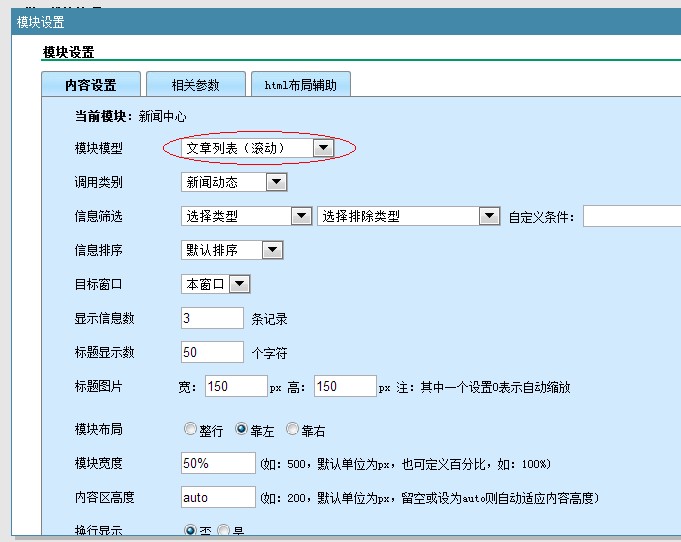This screenshot has height=542, width=681.
Task: Click the 模块宽度 input field
Action: [x=218, y=463]
